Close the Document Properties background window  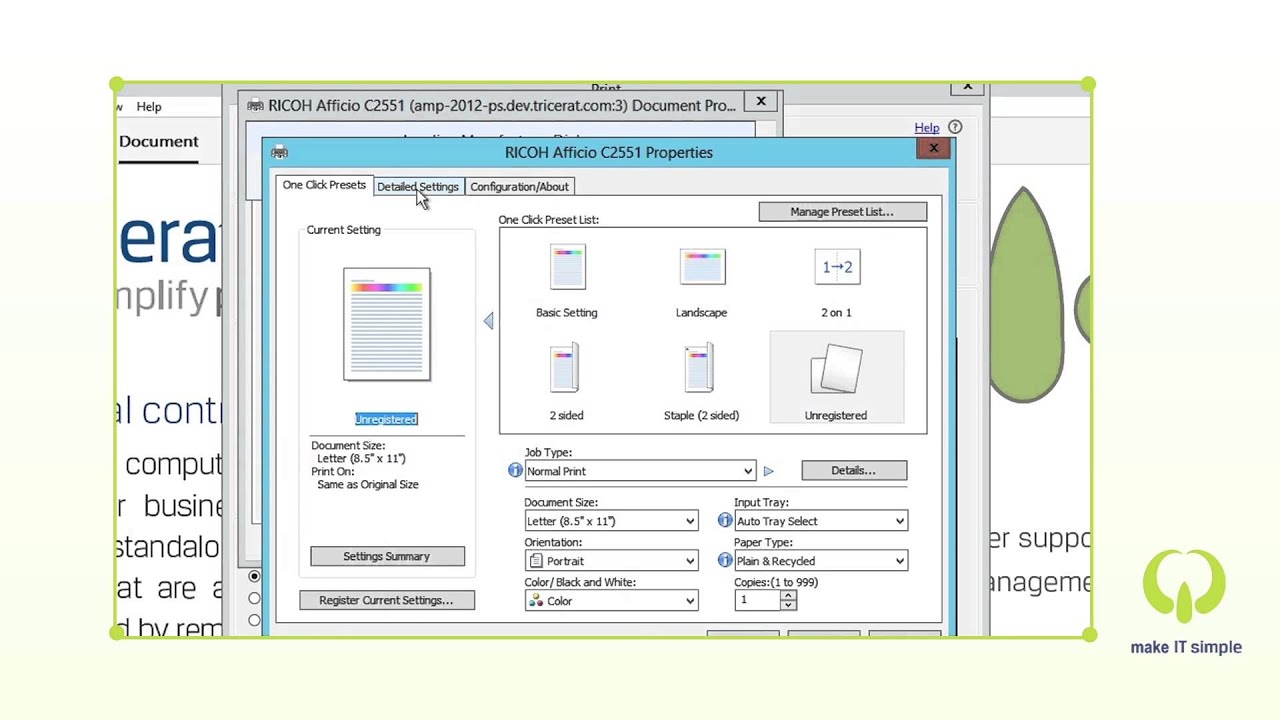click(761, 102)
